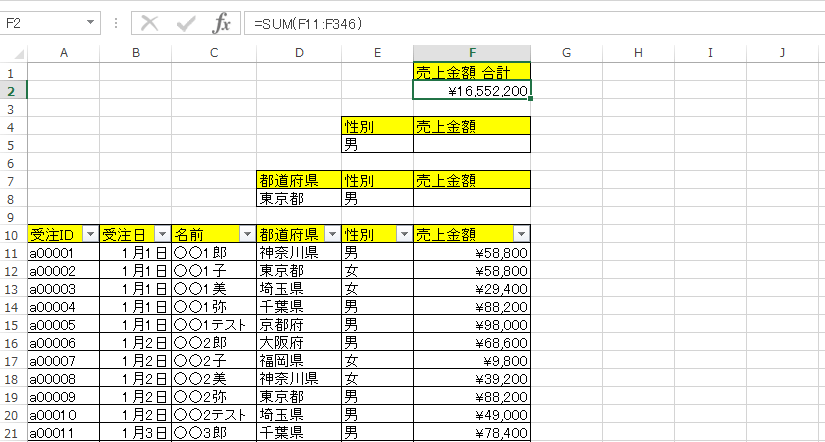Select the cell containing a00005
Viewport: 825px width, 442px height.
click(x=64, y=324)
